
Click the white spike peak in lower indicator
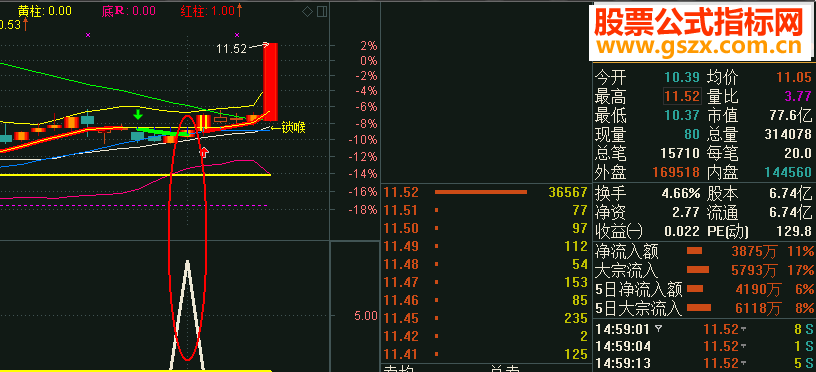tap(187, 263)
